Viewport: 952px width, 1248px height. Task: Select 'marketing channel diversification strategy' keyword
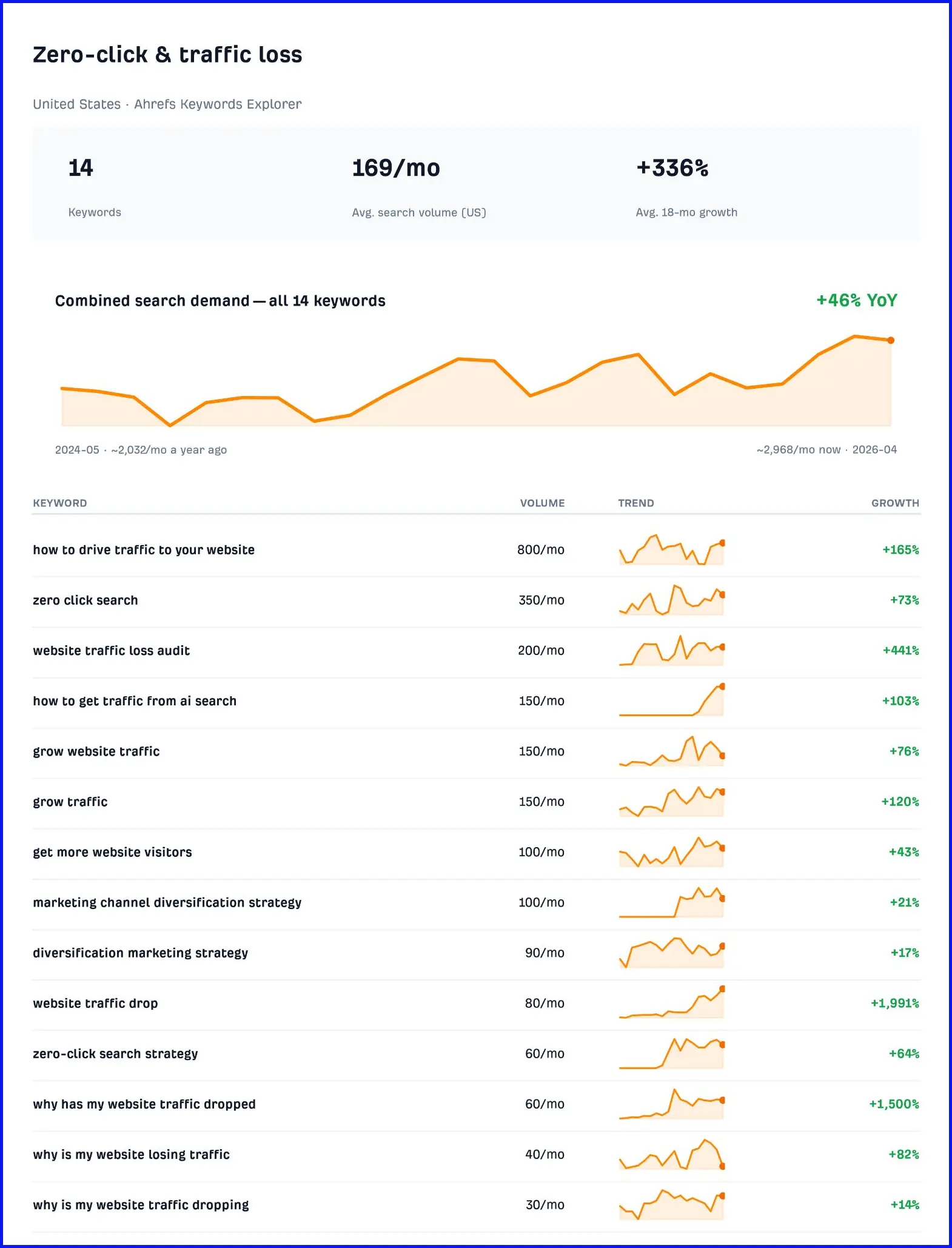(167, 902)
